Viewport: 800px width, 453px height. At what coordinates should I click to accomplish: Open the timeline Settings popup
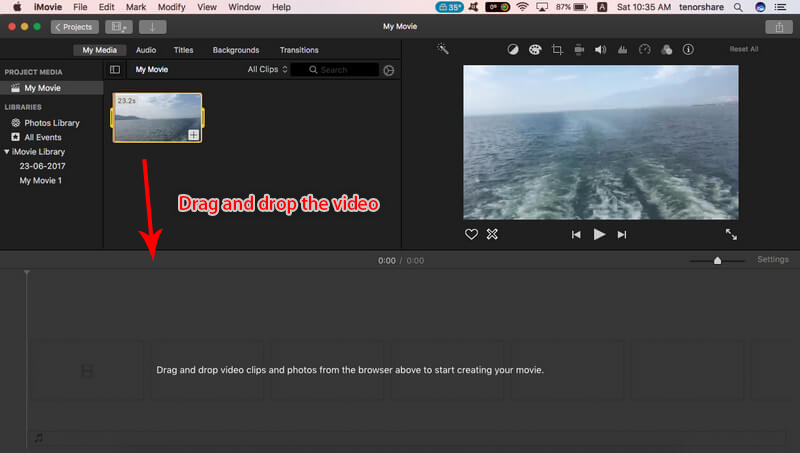point(772,260)
